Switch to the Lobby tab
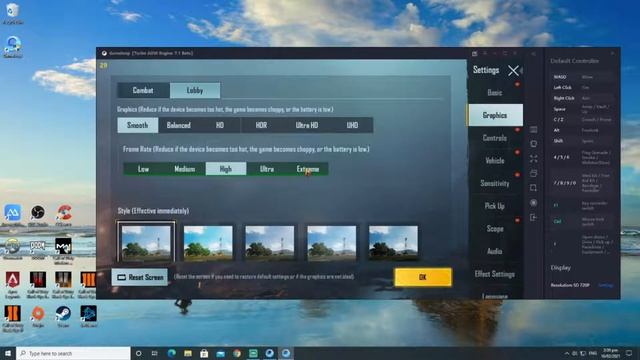 [195, 90]
